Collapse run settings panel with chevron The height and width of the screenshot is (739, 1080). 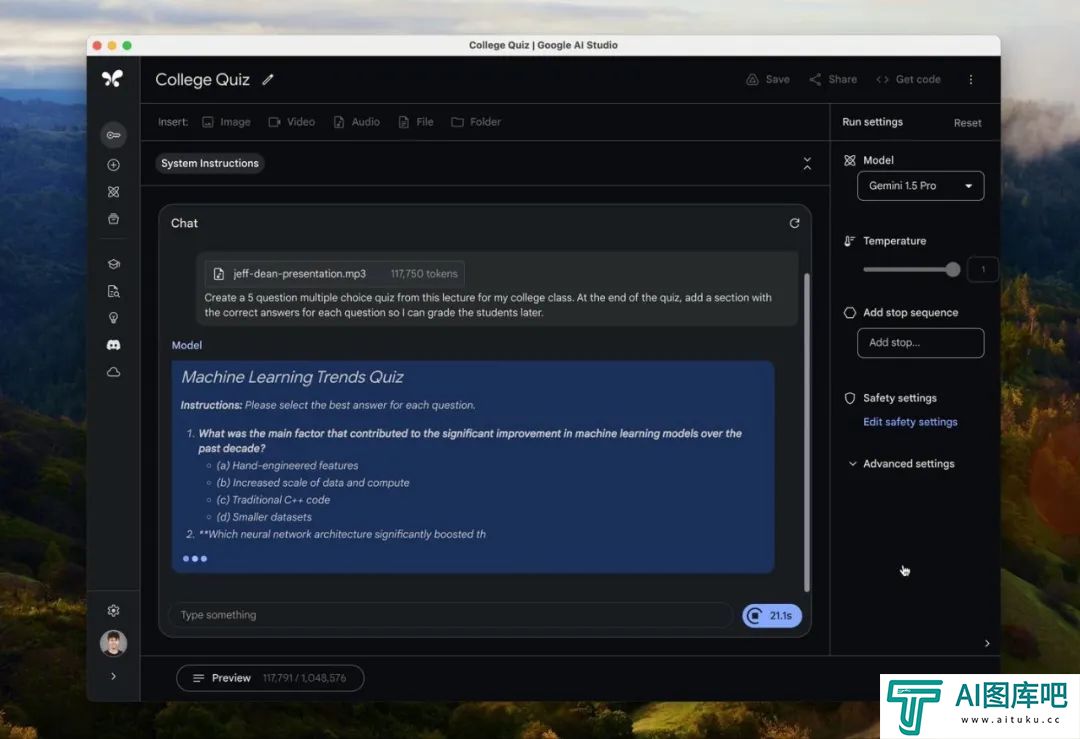click(x=987, y=643)
